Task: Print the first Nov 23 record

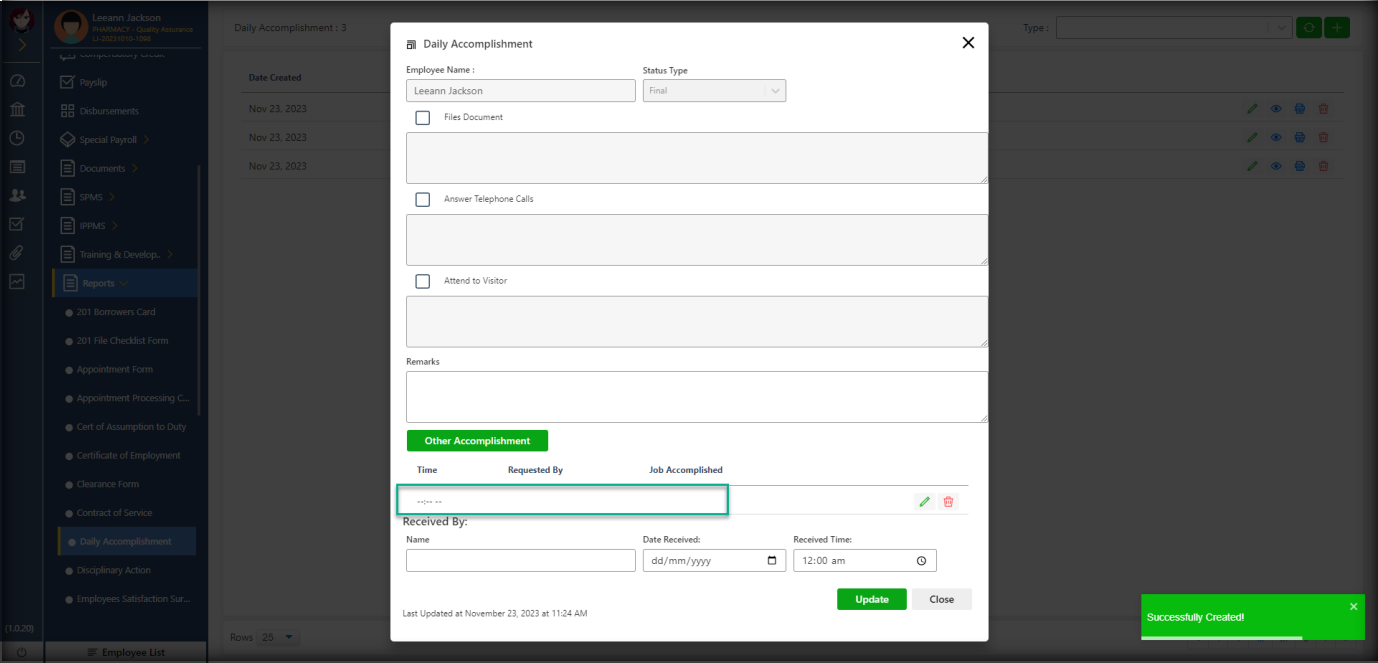Action: click(1299, 109)
